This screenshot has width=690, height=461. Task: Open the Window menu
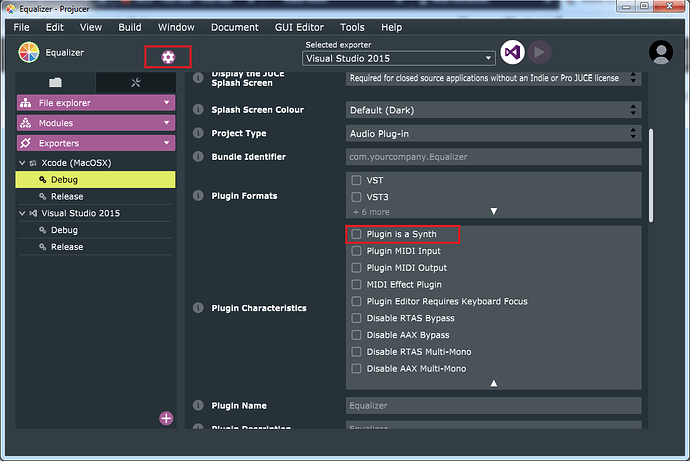[176, 27]
